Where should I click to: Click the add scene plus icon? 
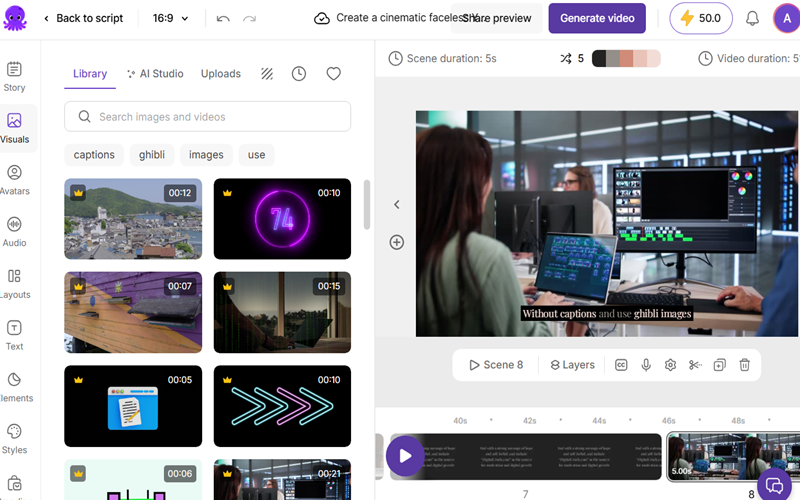[x=397, y=242]
